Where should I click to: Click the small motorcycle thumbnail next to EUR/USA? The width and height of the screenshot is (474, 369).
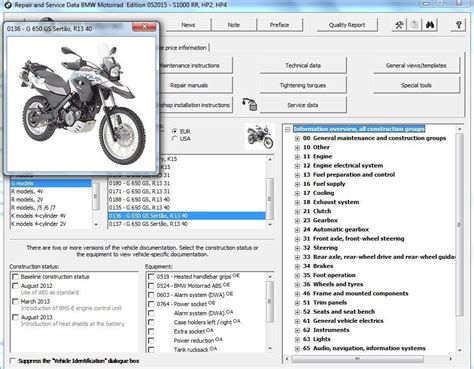pos(260,137)
